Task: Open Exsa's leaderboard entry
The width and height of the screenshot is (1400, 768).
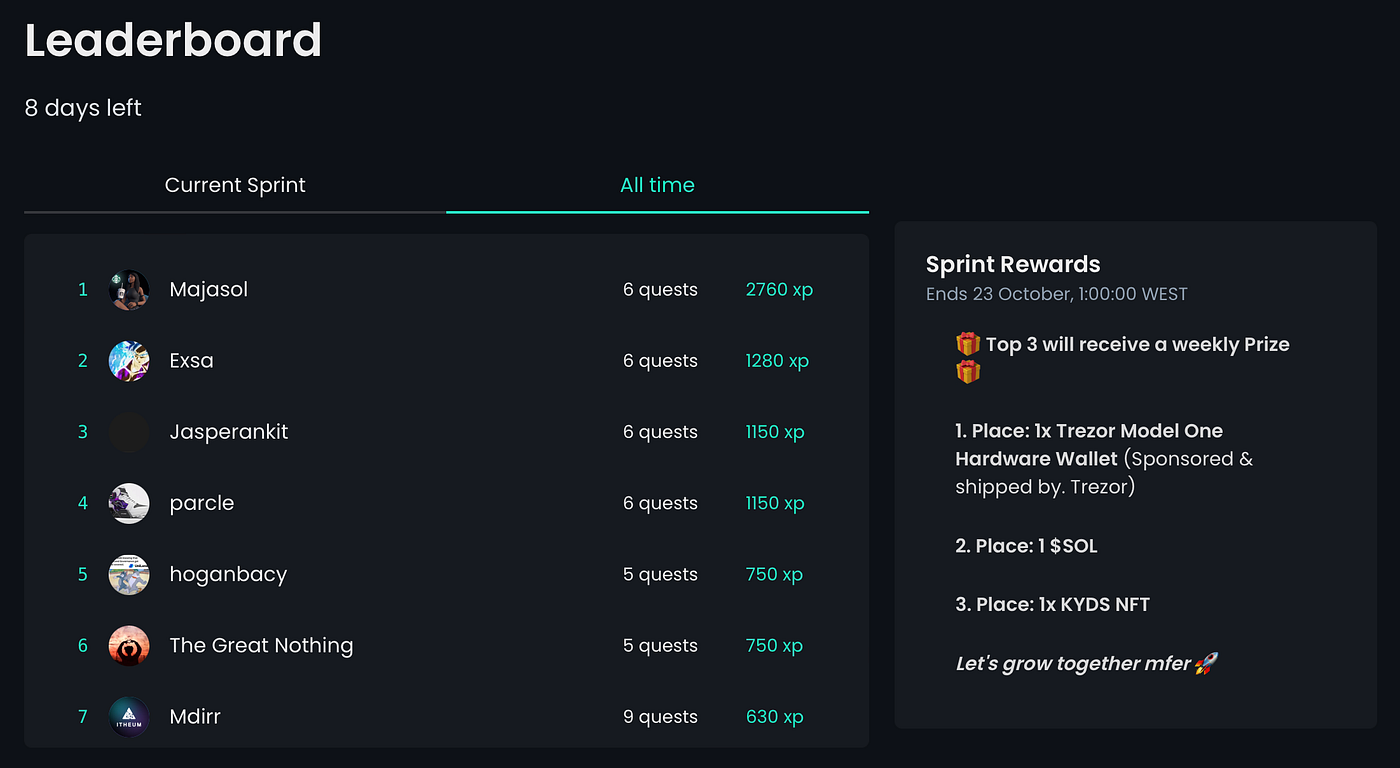Action: click(x=191, y=360)
